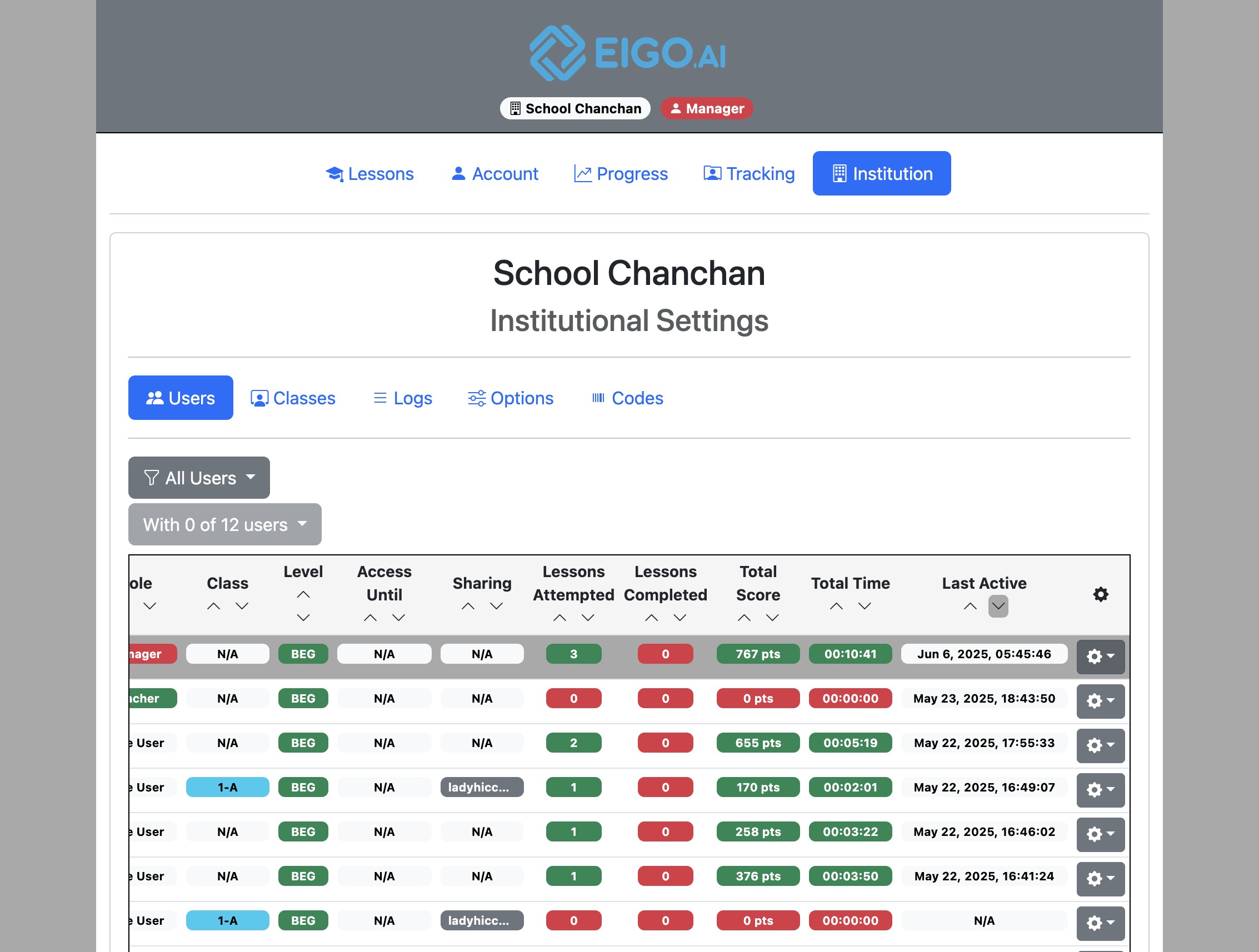The image size is (1259, 952).
Task: Switch to the Codes sub-tab
Action: coord(627,398)
